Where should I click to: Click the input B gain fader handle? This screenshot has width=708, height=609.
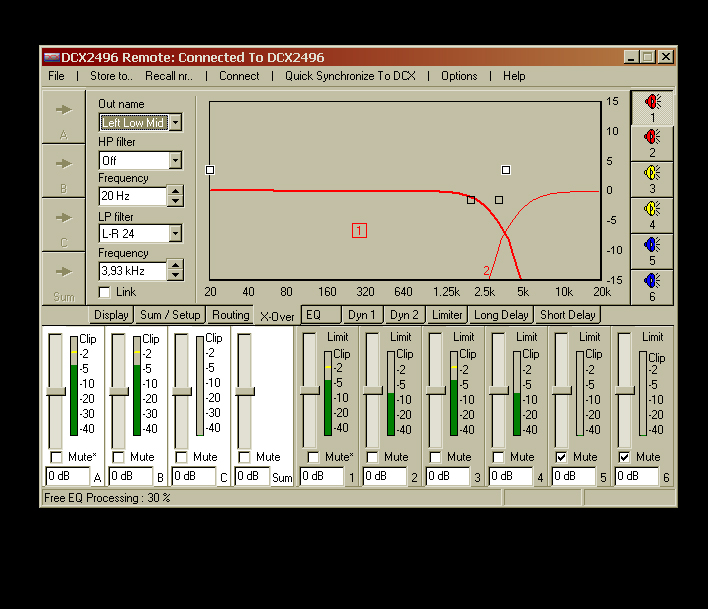point(119,391)
